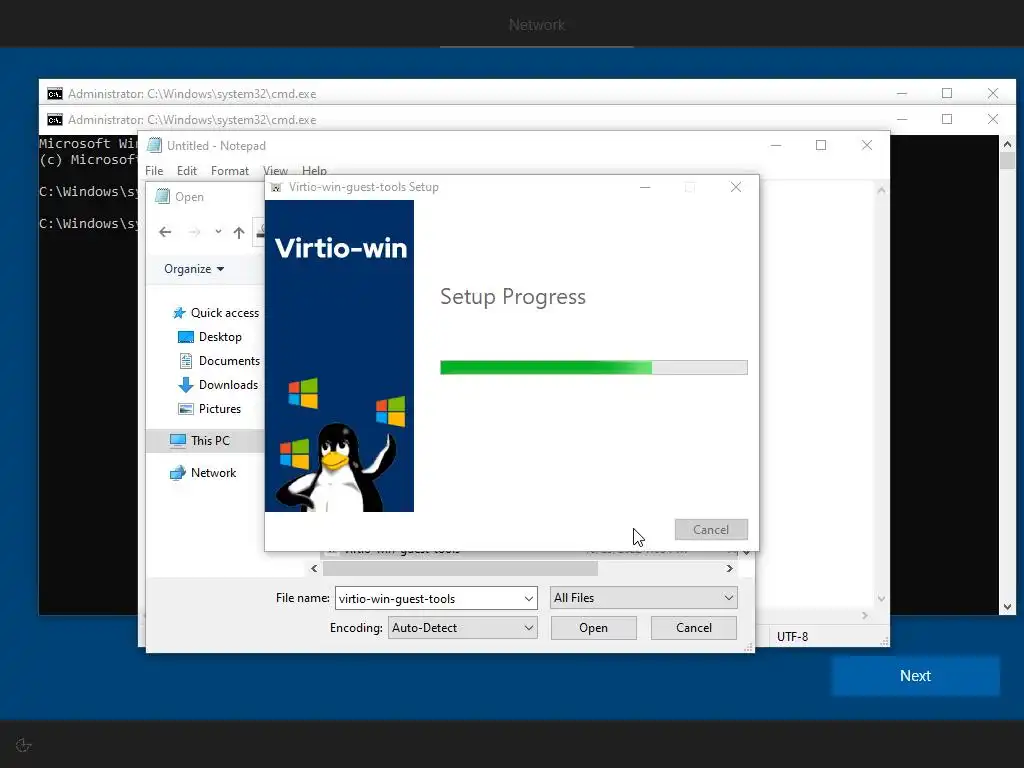Open Ease of Access icon at bottom left
This screenshot has height=768, width=1024.
(x=24, y=745)
